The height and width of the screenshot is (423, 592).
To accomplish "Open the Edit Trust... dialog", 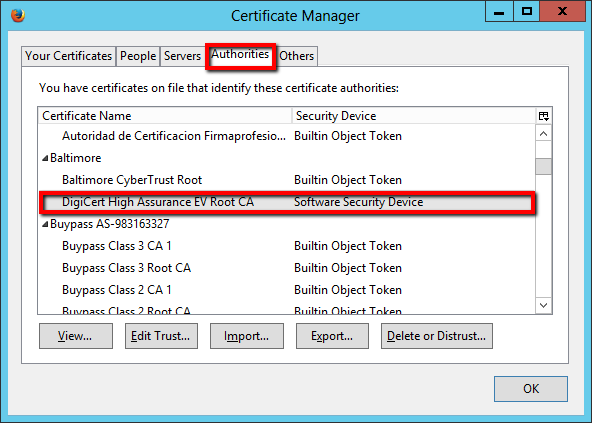I will [161, 336].
